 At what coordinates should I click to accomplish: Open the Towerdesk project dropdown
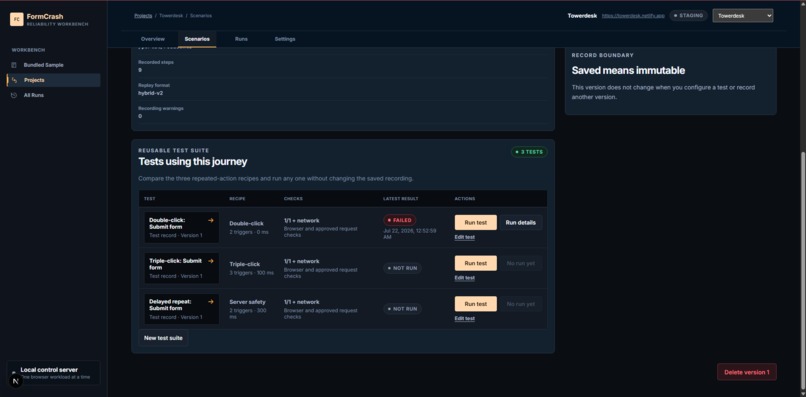[x=743, y=16]
